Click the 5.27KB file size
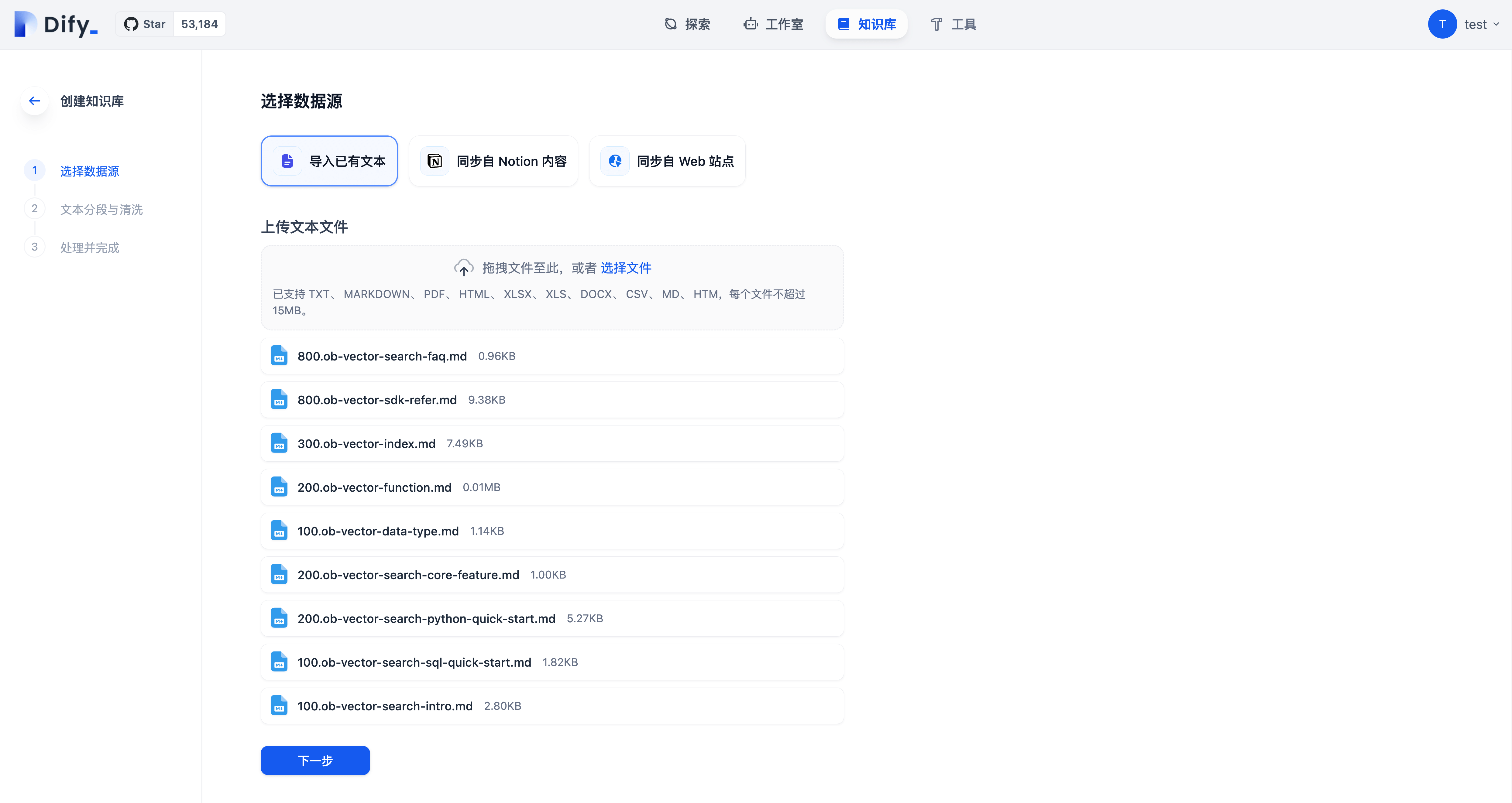The width and height of the screenshot is (1512, 803). [585, 618]
